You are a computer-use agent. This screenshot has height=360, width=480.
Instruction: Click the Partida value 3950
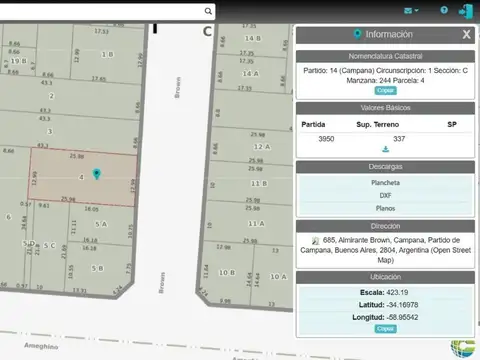pyautogui.click(x=326, y=139)
